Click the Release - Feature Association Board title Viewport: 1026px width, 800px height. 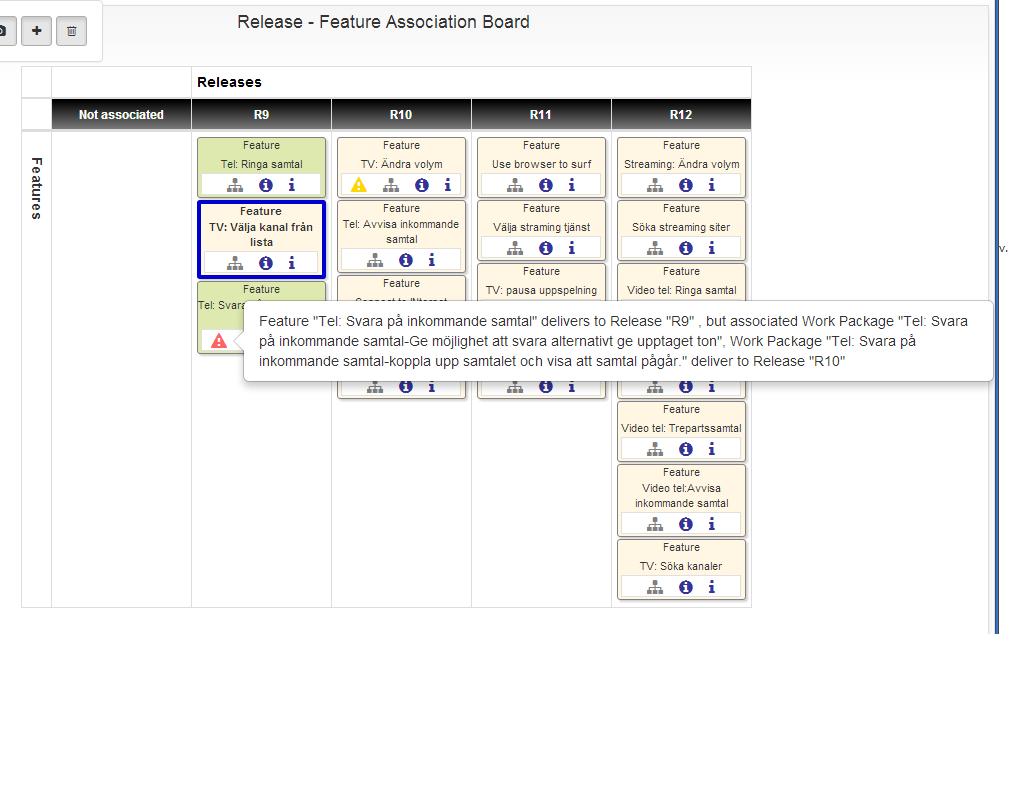click(x=383, y=22)
